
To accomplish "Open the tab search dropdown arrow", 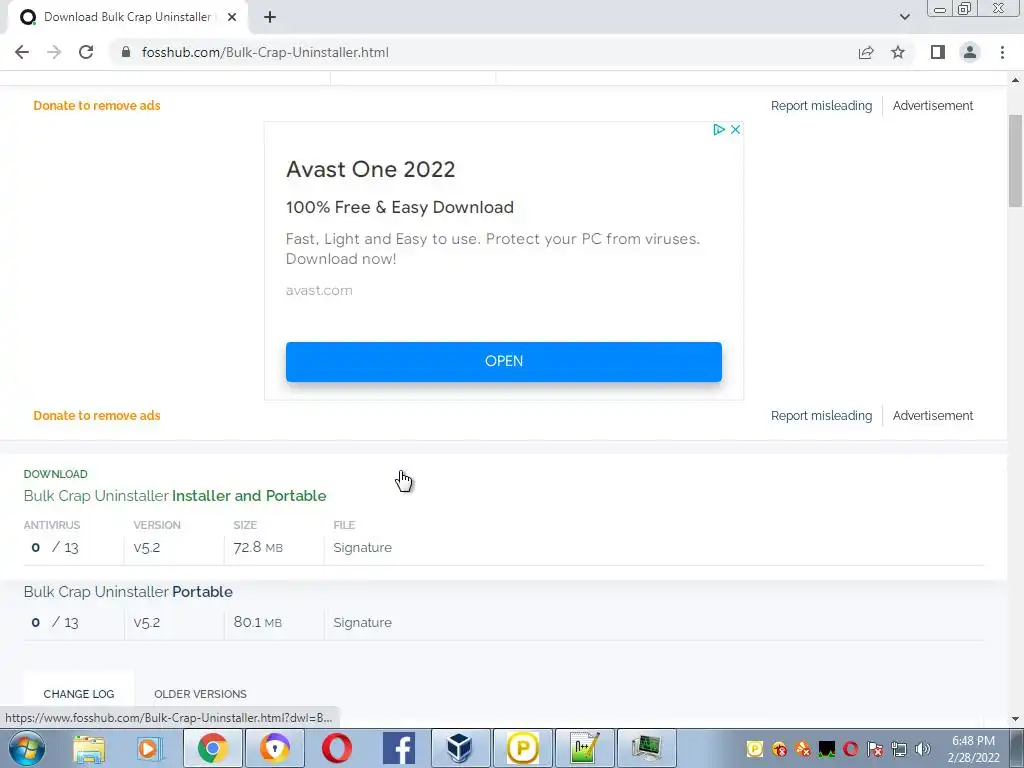I will [x=904, y=17].
